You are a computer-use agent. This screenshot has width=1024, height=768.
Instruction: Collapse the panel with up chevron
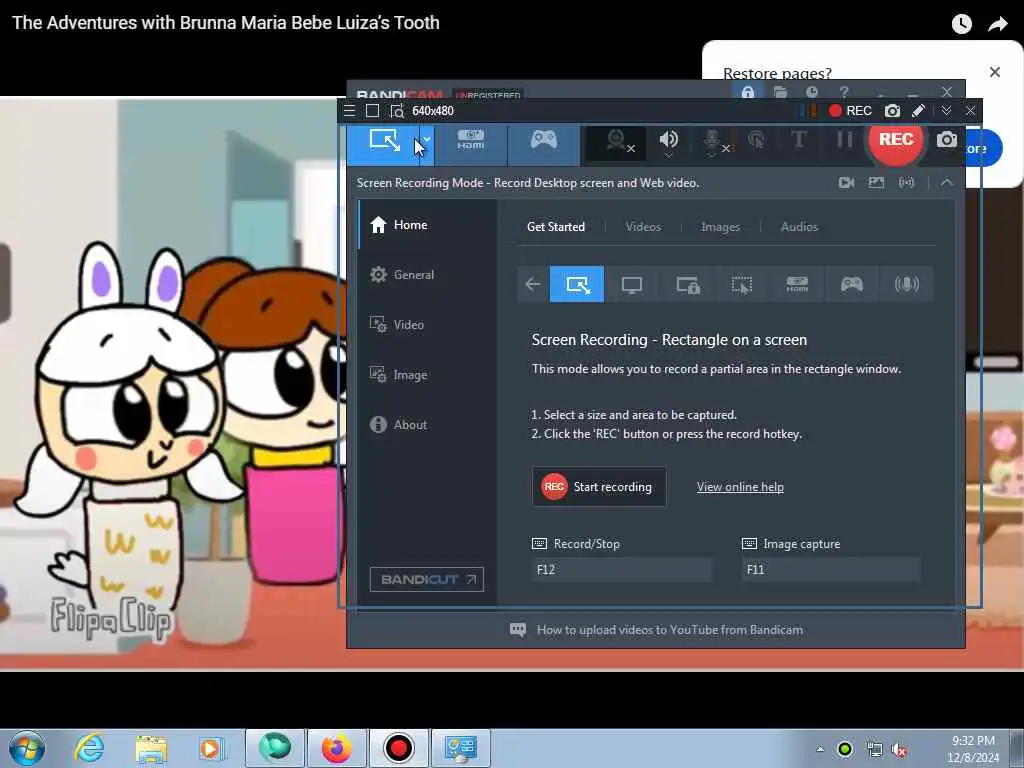946,183
